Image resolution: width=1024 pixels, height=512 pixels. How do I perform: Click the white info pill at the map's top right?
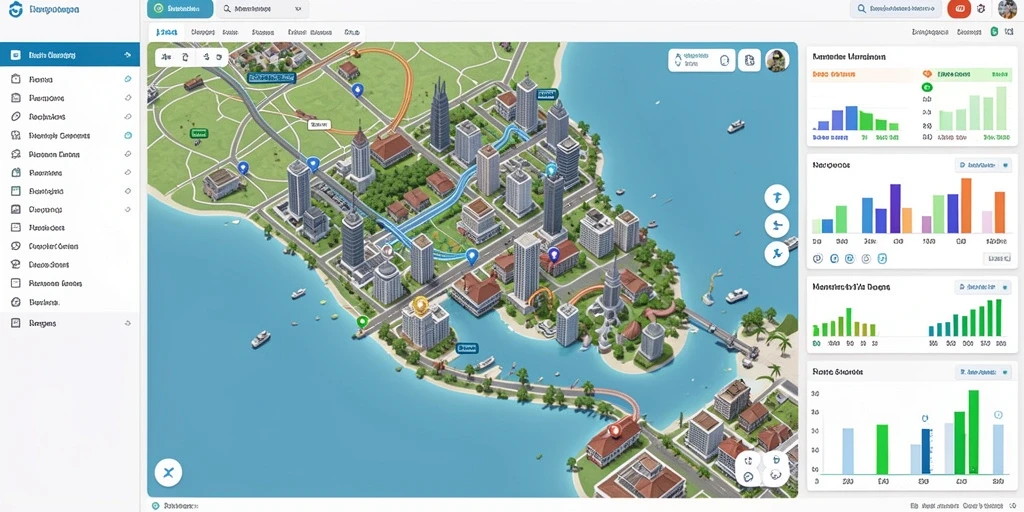[x=701, y=60]
